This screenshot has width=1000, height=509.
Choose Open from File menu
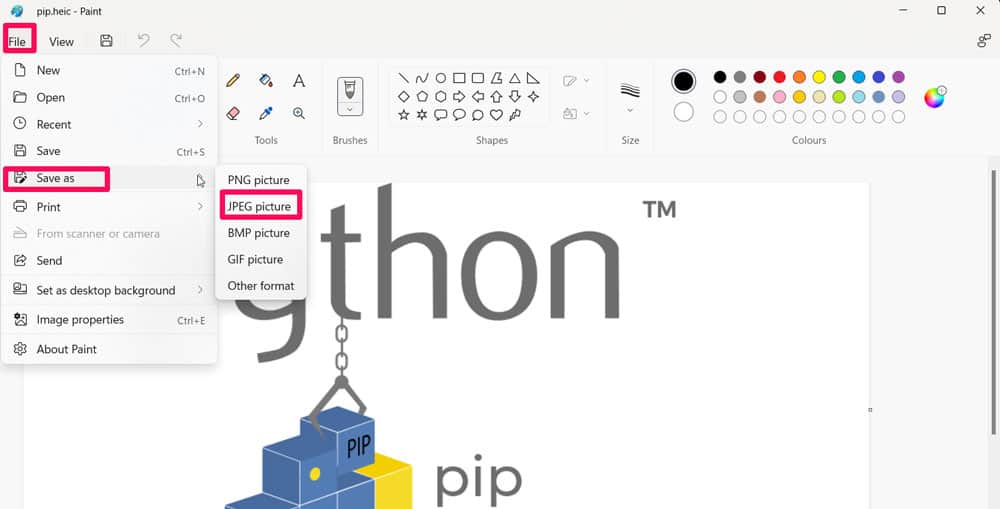click(x=110, y=98)
